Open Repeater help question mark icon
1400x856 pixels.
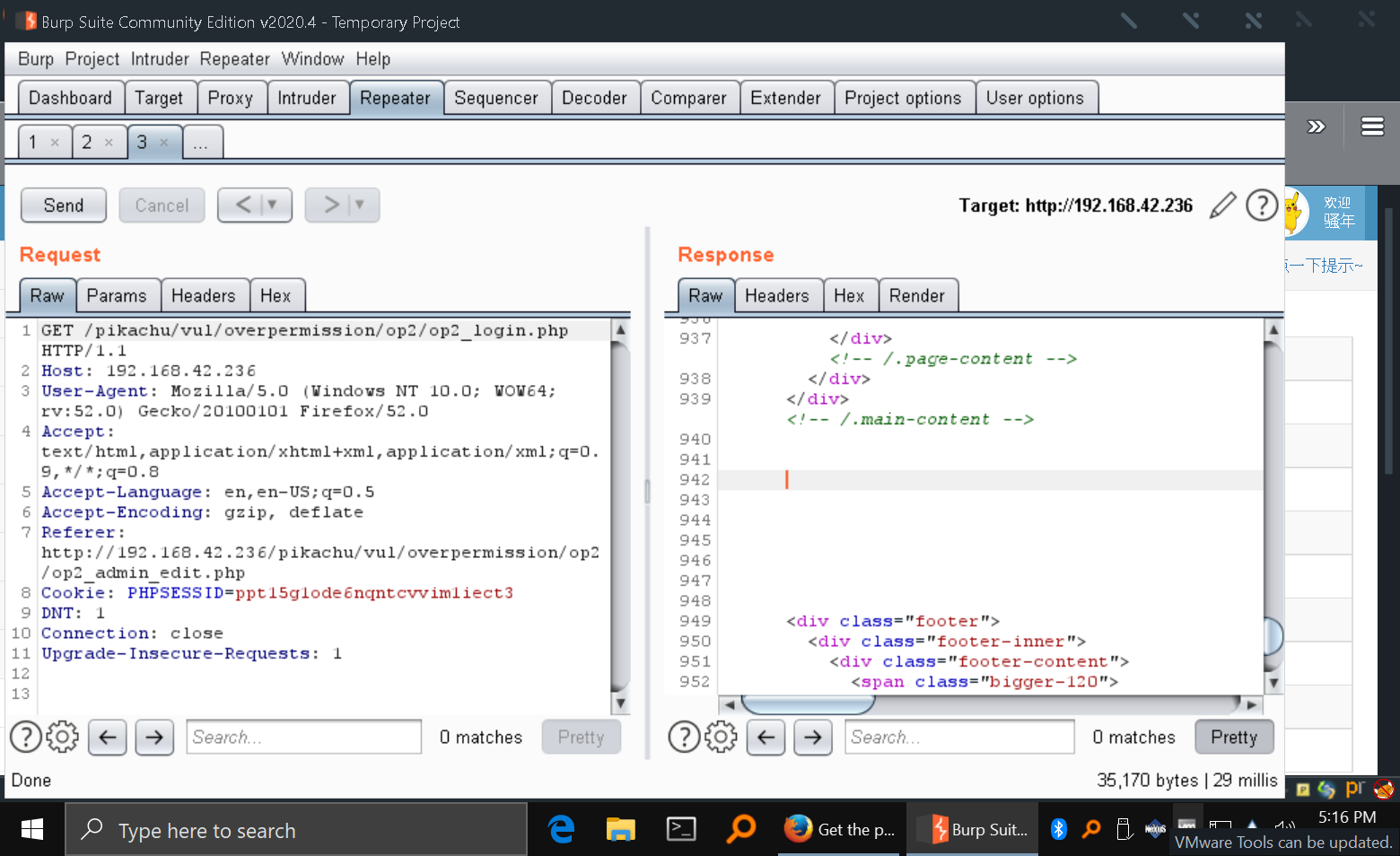[1262, 205]
